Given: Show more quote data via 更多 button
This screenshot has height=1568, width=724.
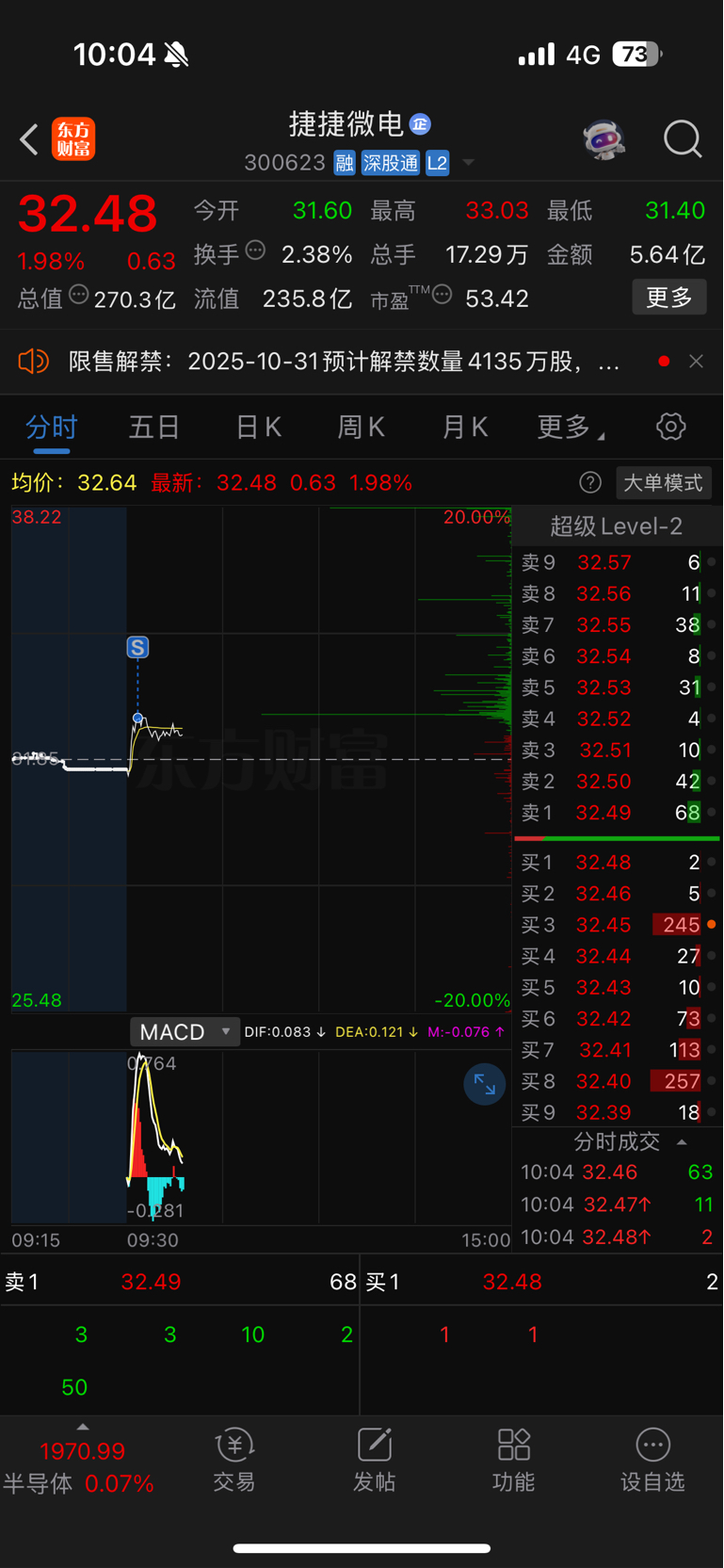Looking at the screenshot, I should (x=669, y=298).
